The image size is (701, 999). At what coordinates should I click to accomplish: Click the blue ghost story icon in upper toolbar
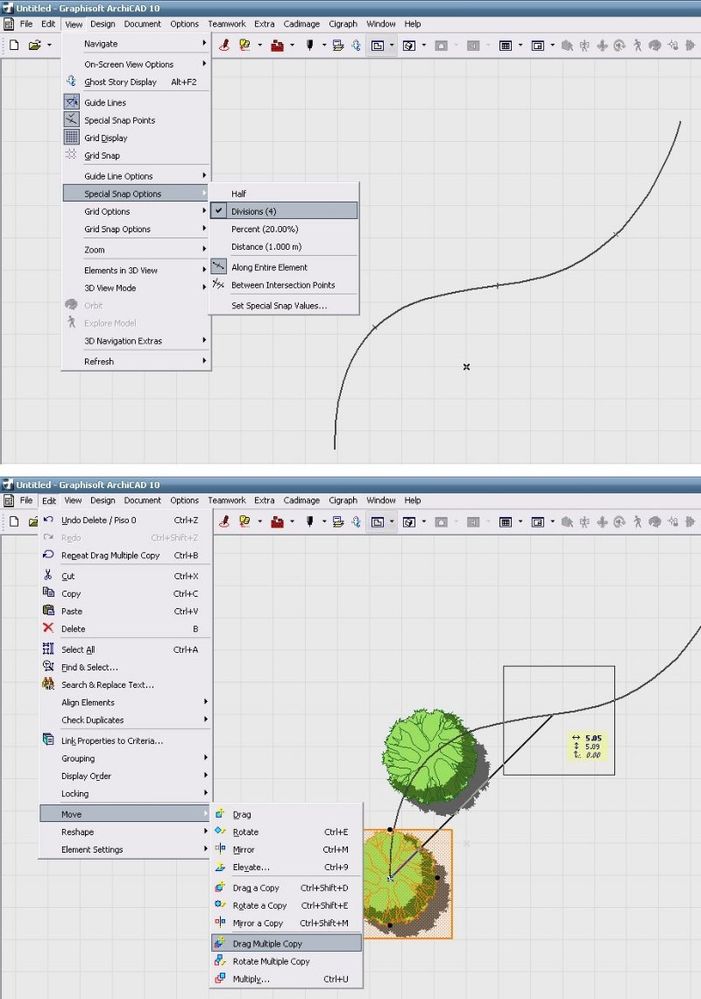coord(356,45)
